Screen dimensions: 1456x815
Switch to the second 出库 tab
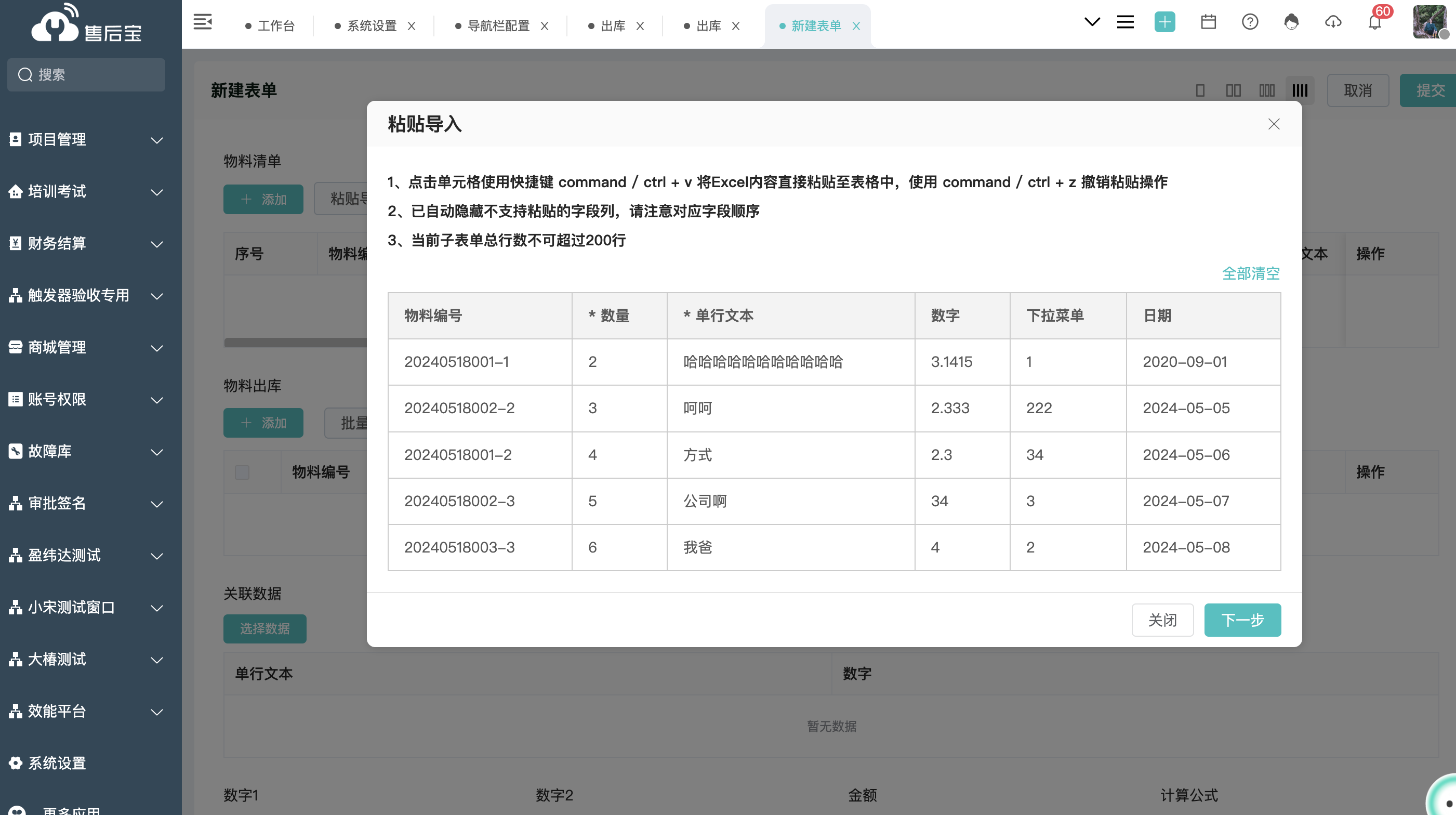(703, 26)
